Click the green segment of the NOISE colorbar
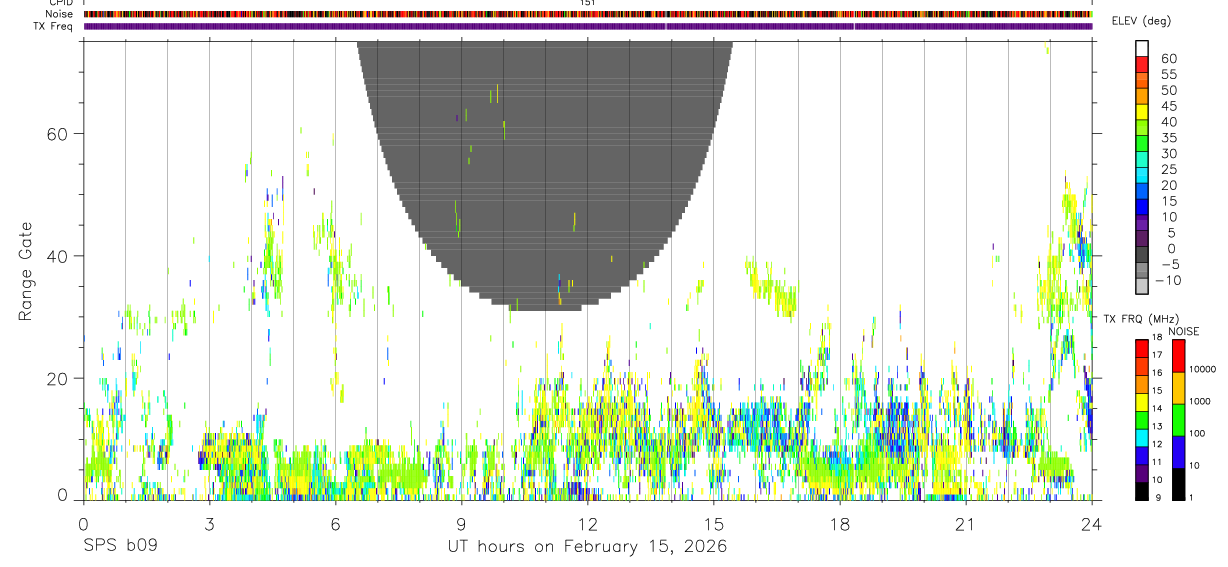1228x567 pixels. pos(1178,420)
